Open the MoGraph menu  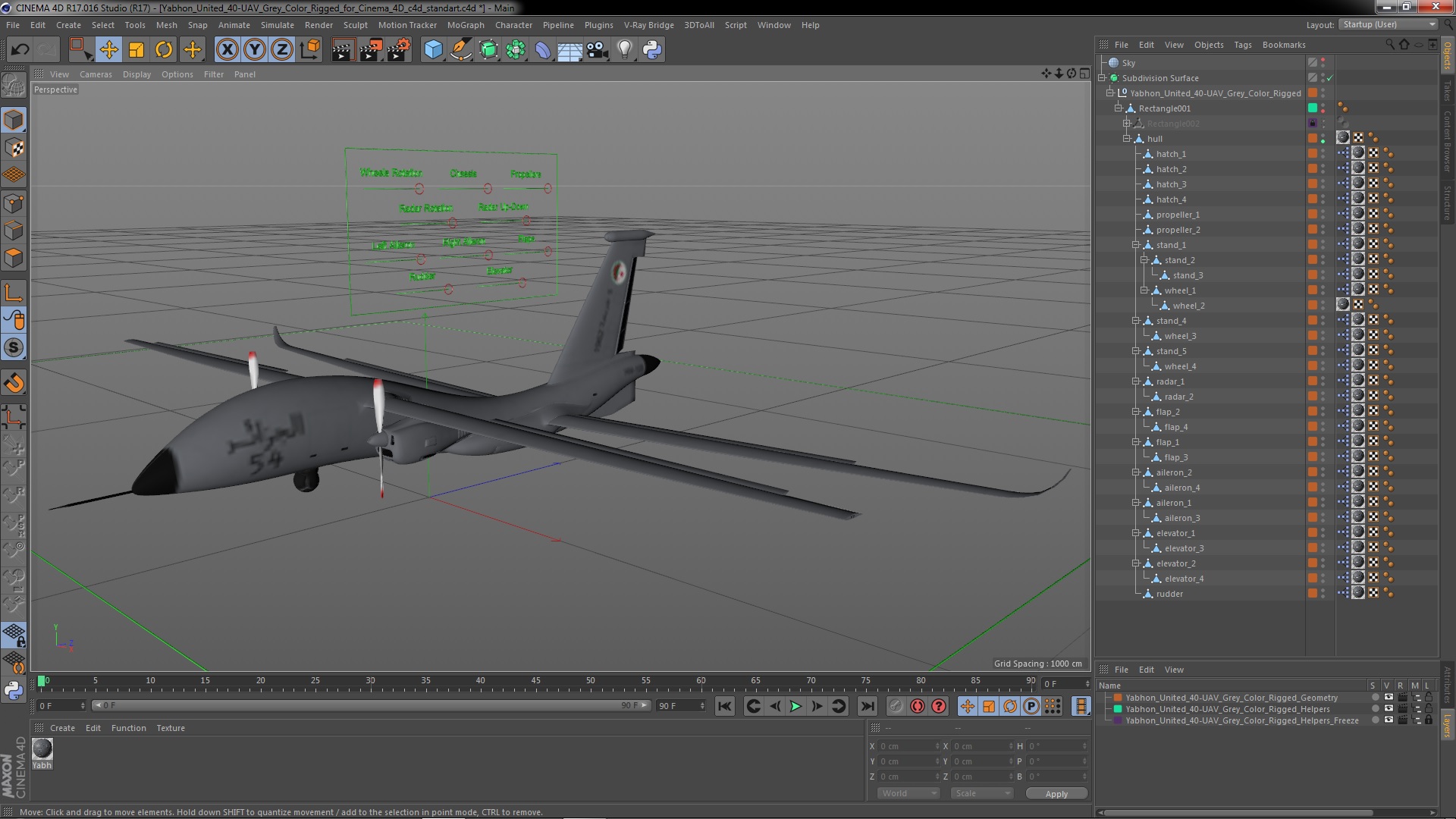coord(466,25)
